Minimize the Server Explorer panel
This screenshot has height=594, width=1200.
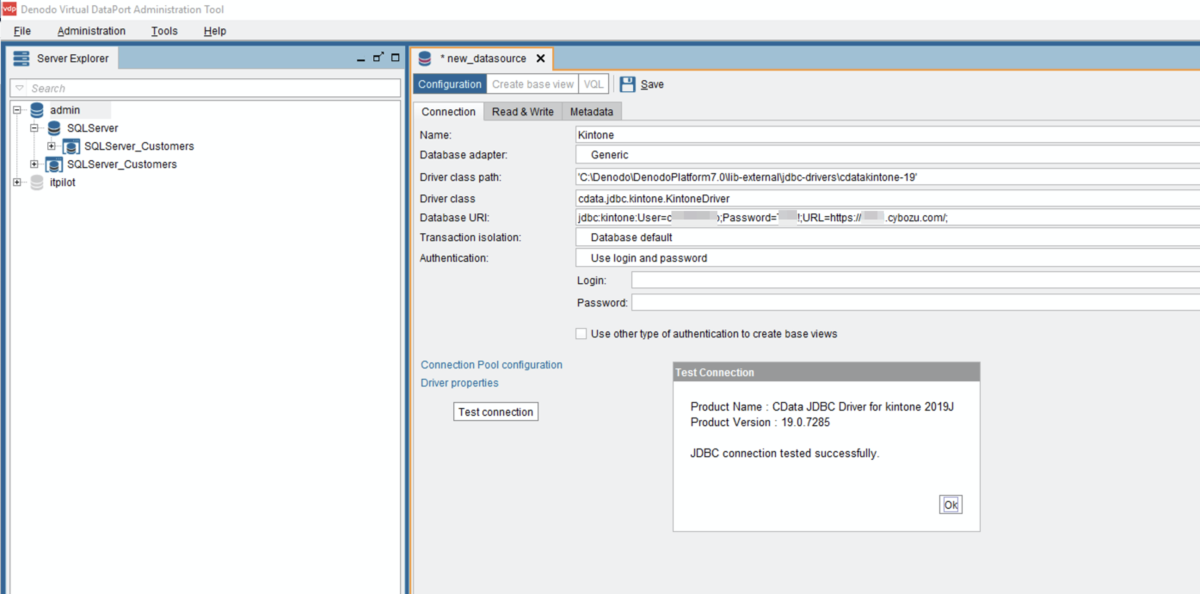(x=361, y=59)
